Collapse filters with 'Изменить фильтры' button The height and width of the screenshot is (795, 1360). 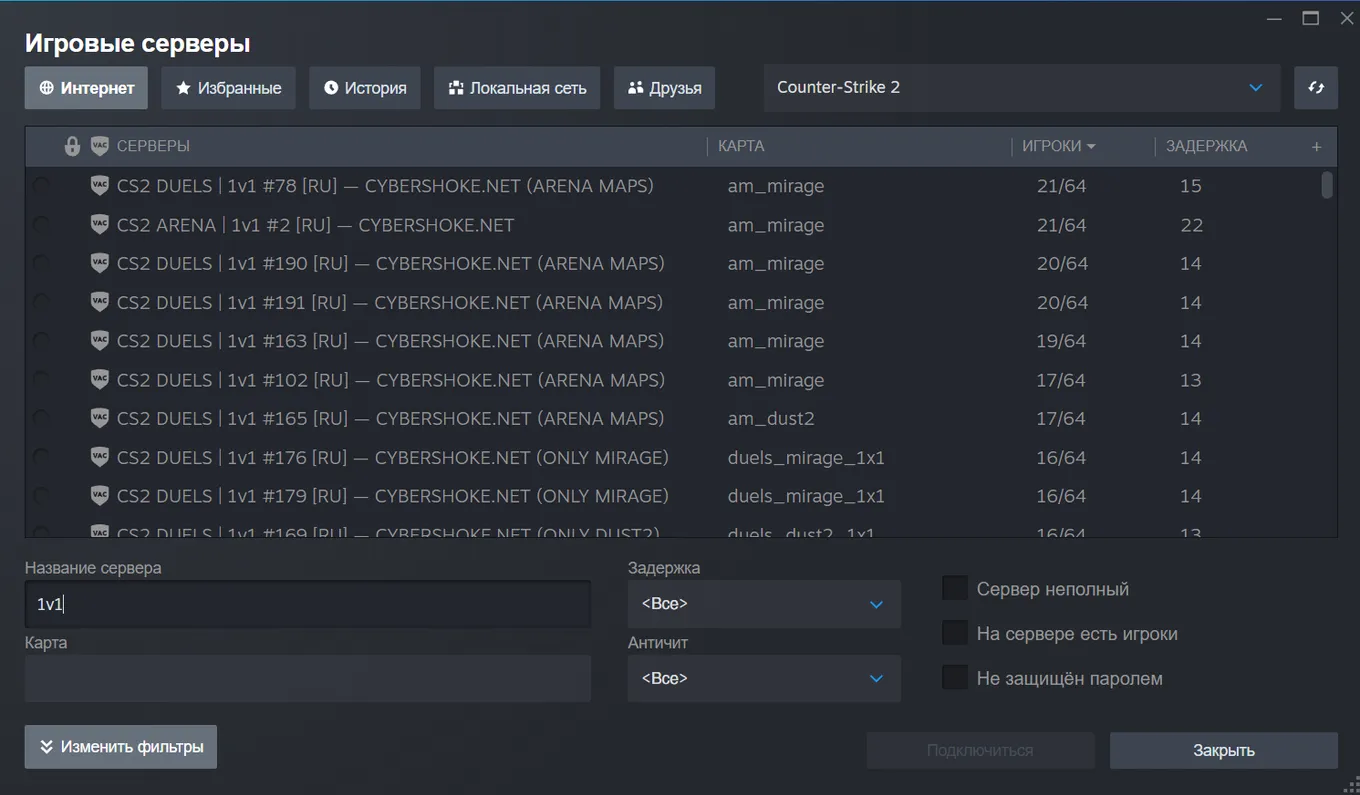click(121, 747)
